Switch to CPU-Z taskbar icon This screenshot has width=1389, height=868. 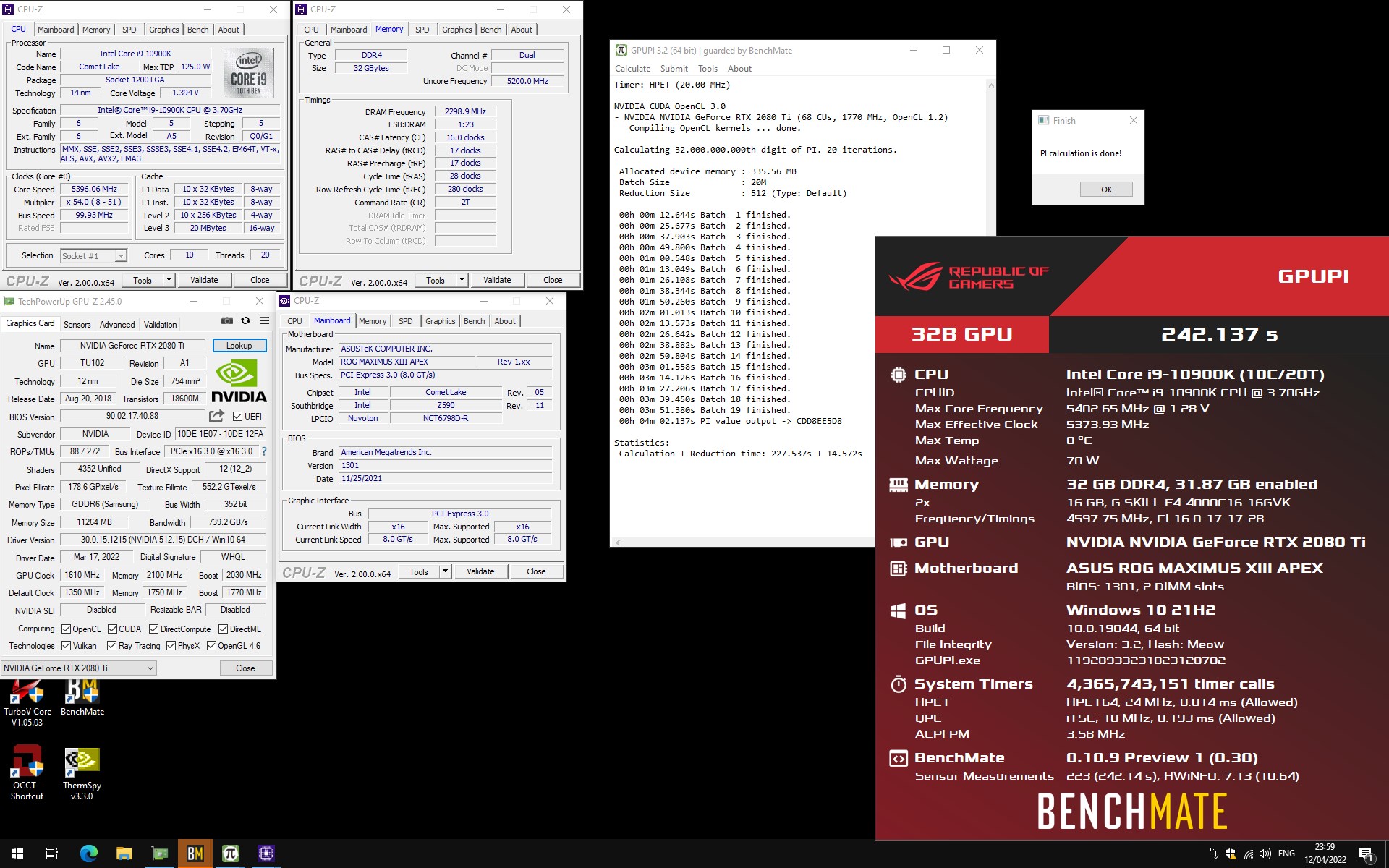pos(266,854)
